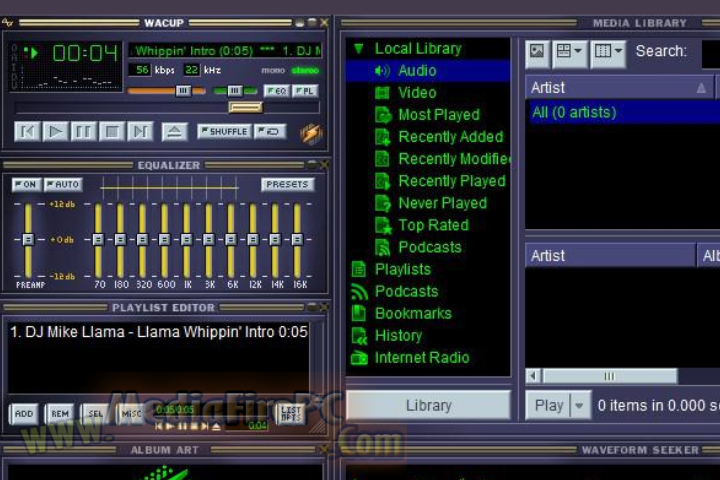
Task: Click the 1K band slider handle
Action: pos(186,239)
